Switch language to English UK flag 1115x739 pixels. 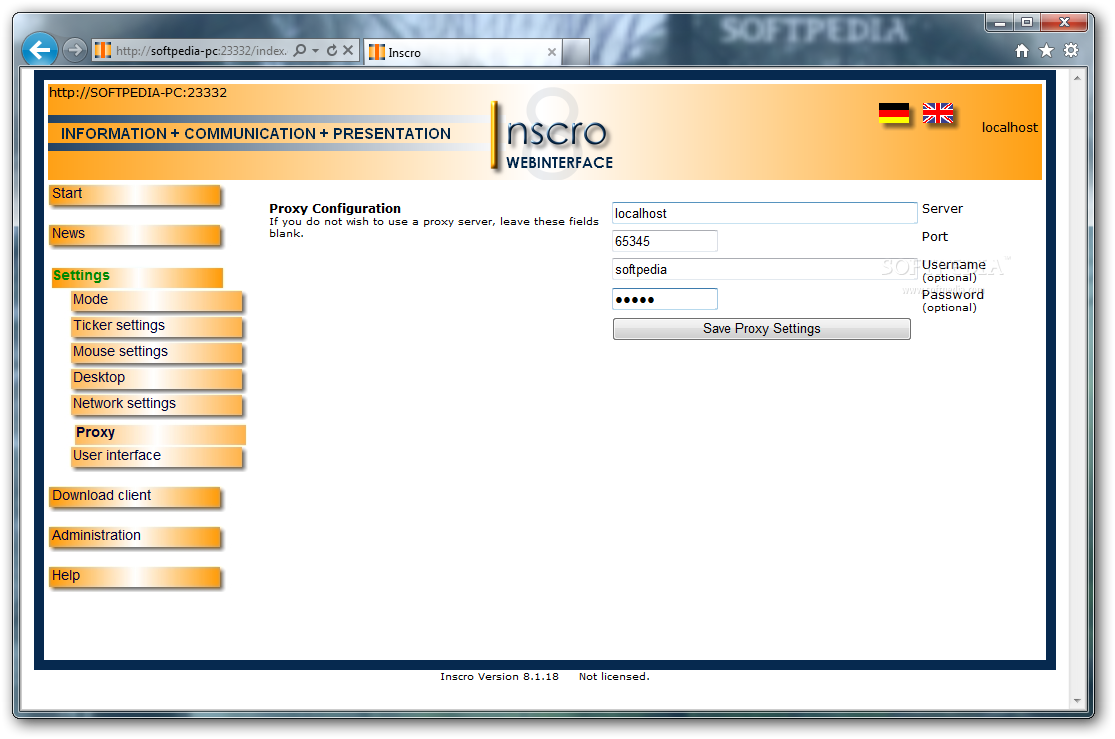(937, 113)
